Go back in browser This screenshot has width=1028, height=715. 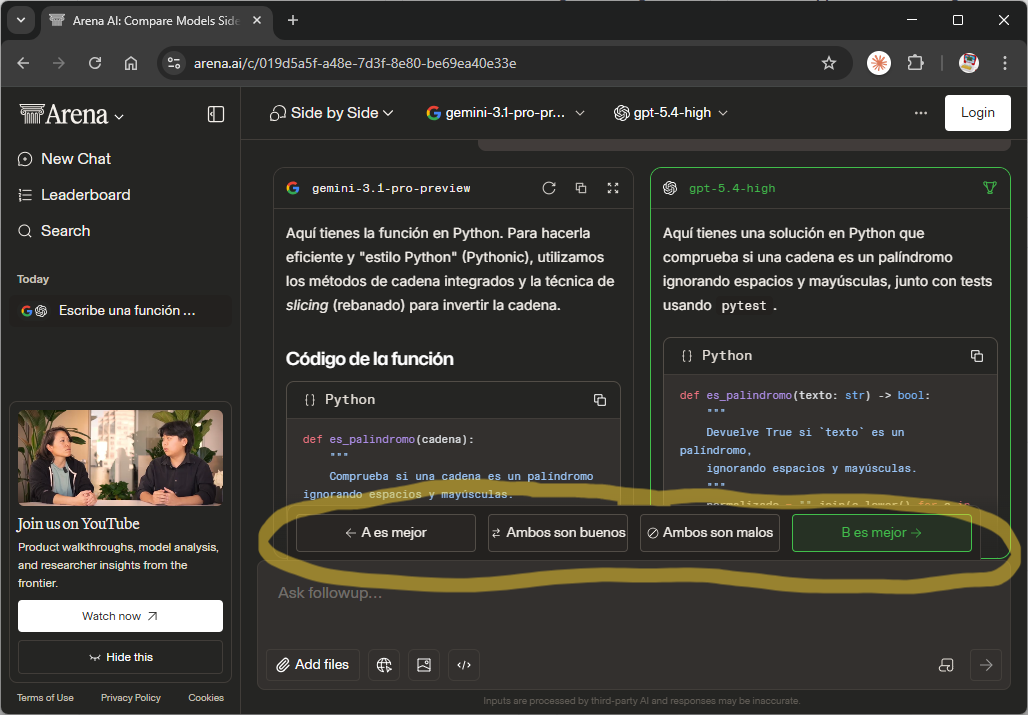[x=24, y=63]
